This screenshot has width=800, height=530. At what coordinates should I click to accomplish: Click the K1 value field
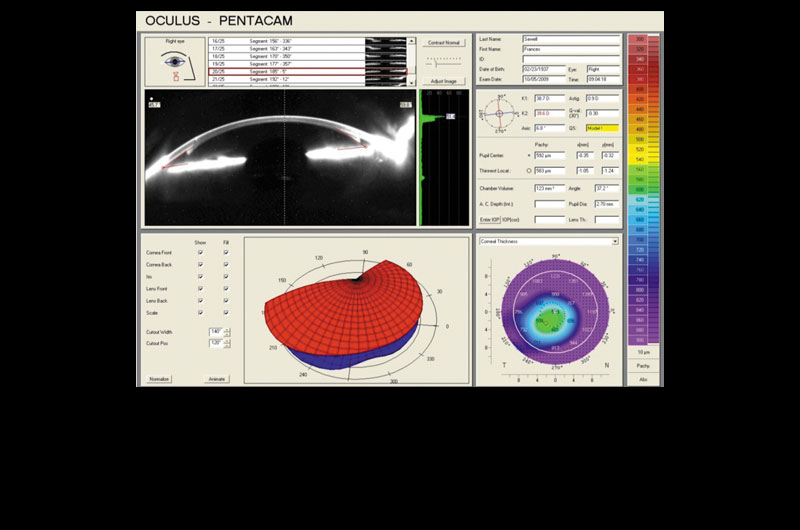pos(549,98)
